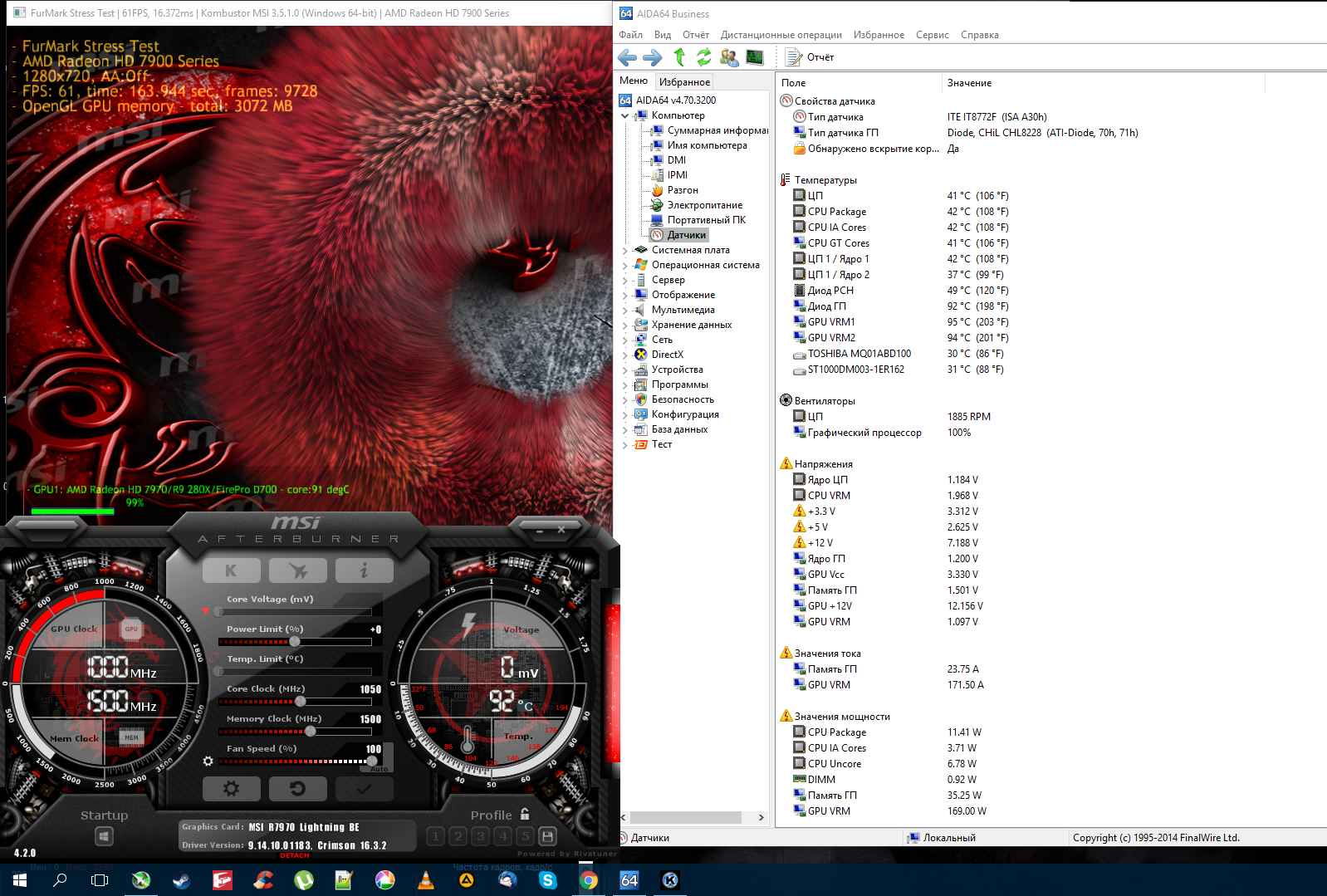The height and width of the screenshot is (896, 1327).
Task: Open Google Chrome from the taskbar
Action: click(588, 880)
